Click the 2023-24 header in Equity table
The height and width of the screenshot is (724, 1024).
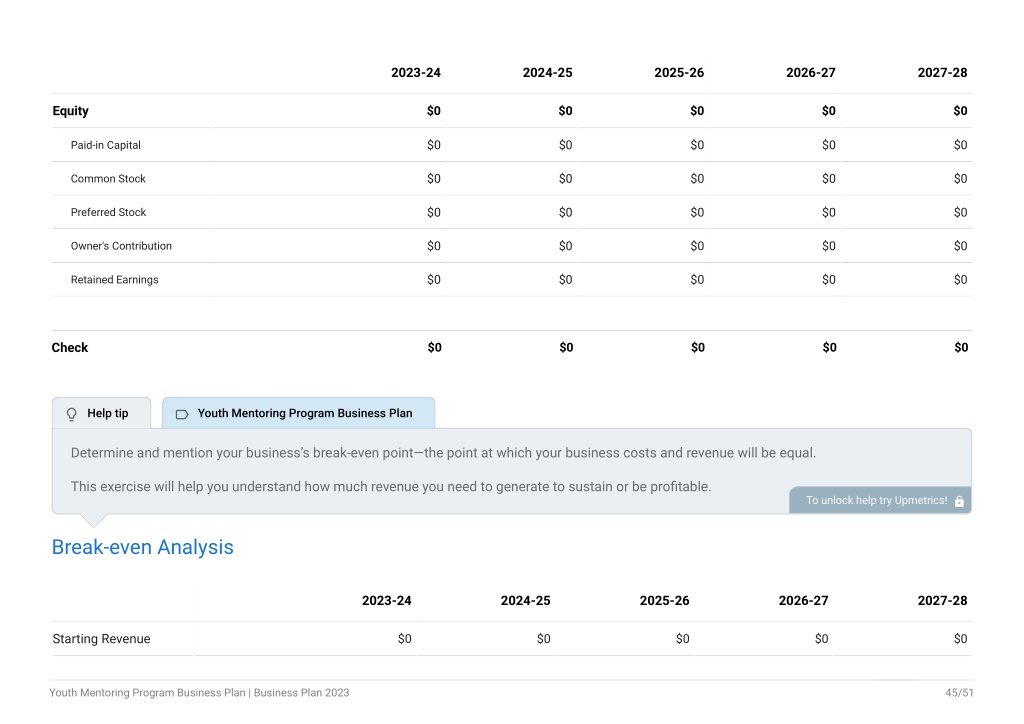pos(416,72)
